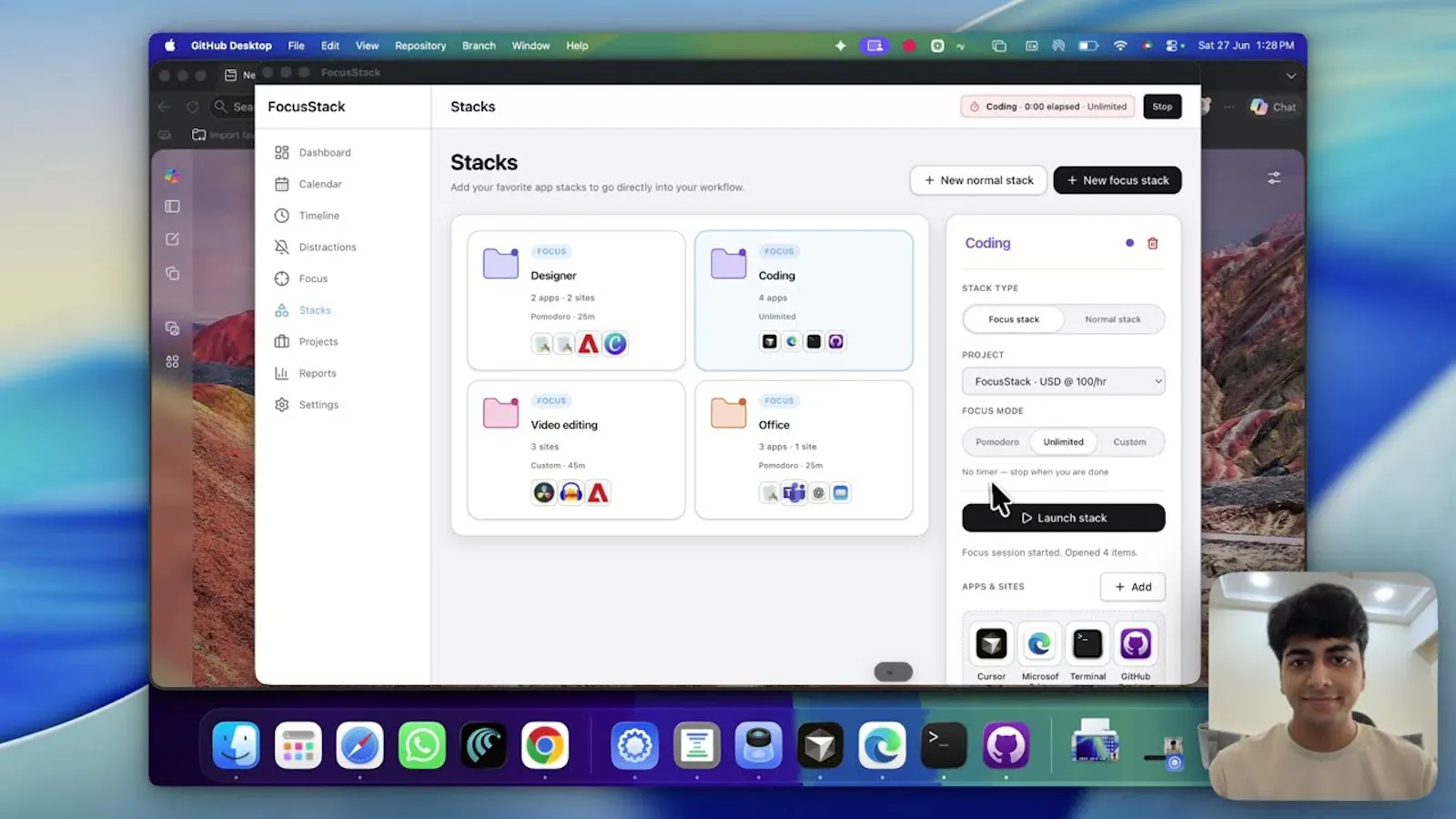
Task: Click the battery icon in the menu bar
Action: click(1088, 45)
